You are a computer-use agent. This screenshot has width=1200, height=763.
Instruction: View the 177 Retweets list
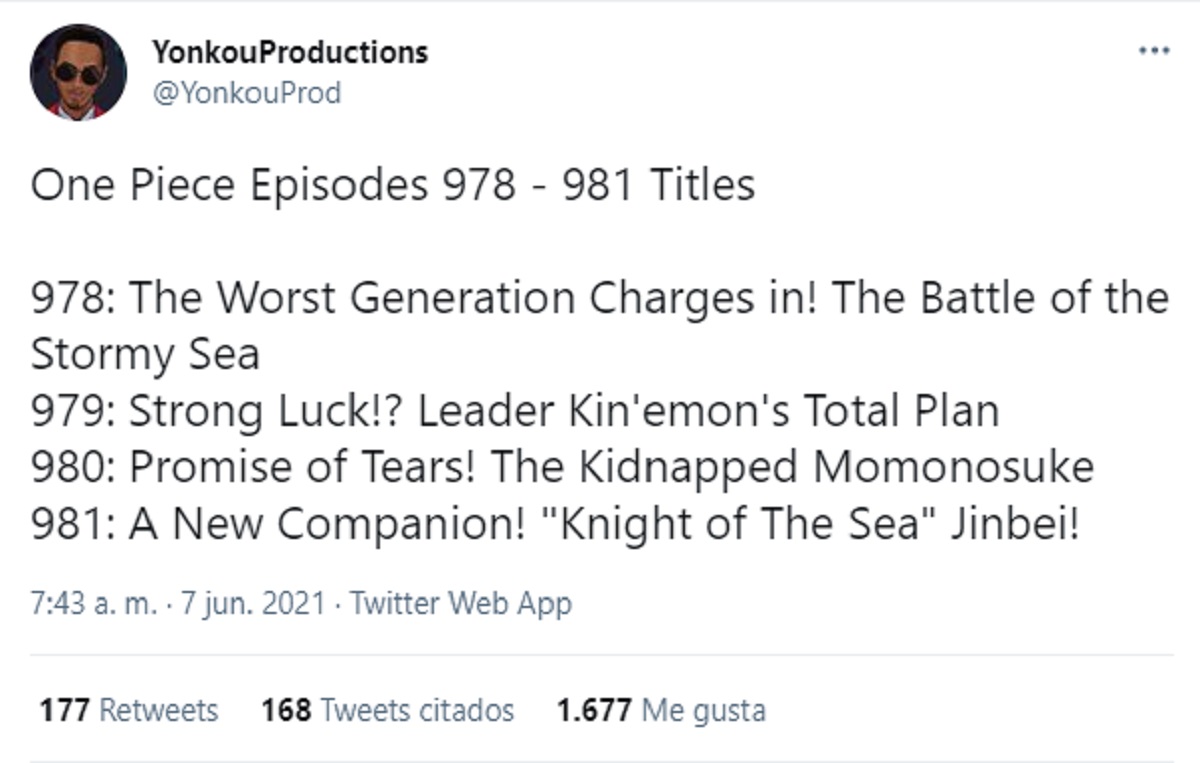[129, 710]
